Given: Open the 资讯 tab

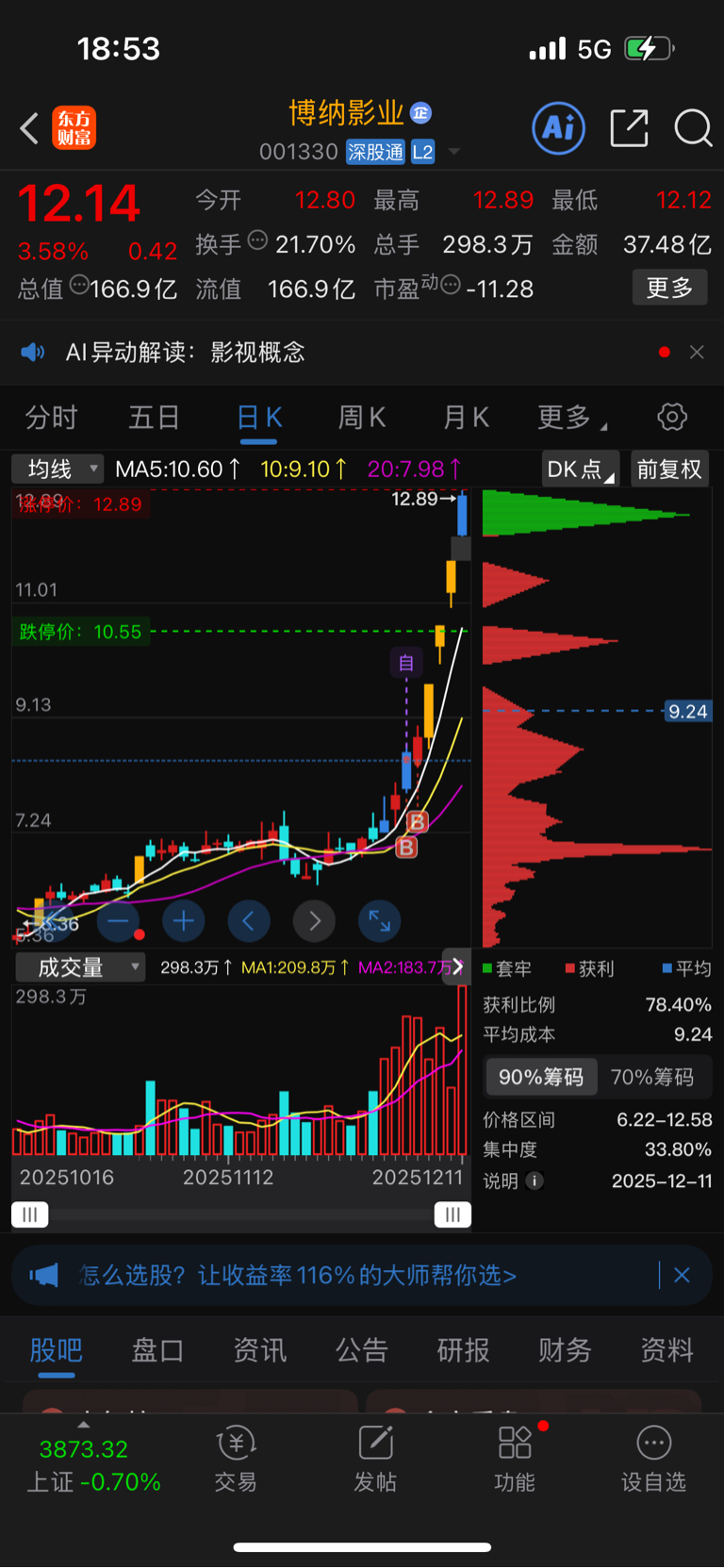Looking at the screenshot, I should pyautogui.click(x=259, y=1350).
